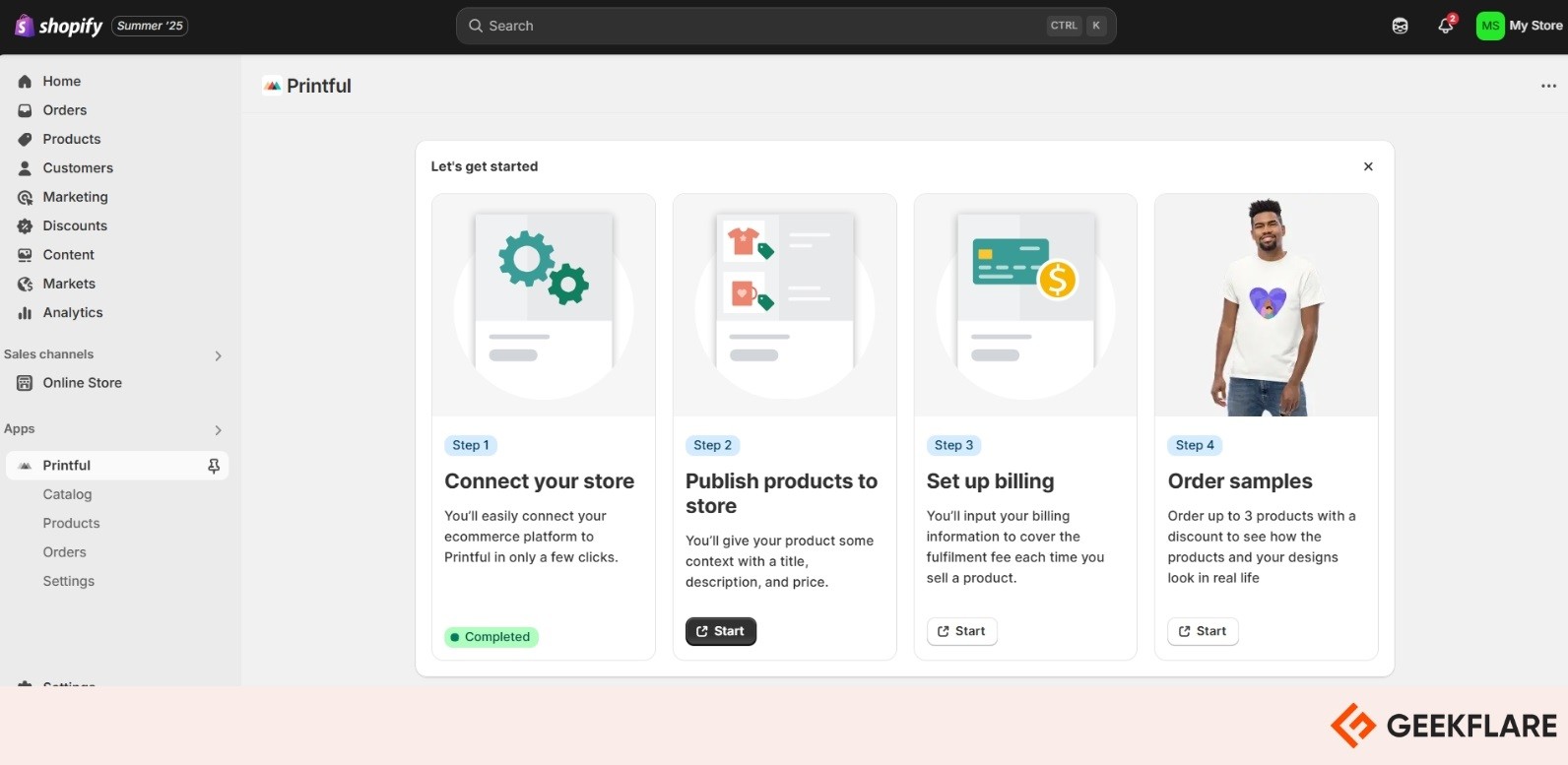
Task: Click the Set up billing card illustration
Action: pyautogui.click(x=1025, y=305)
